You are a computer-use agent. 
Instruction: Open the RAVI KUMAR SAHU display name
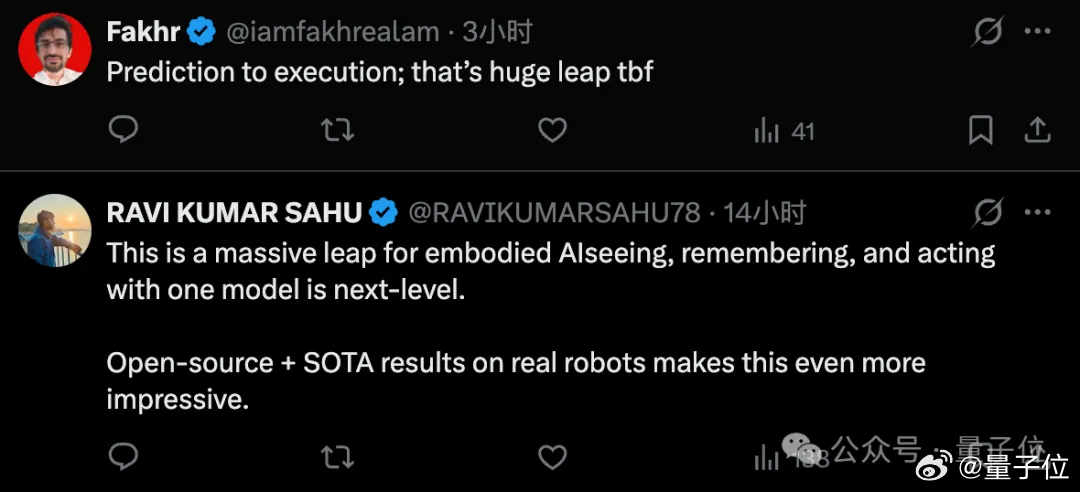(x=234, y=213)
